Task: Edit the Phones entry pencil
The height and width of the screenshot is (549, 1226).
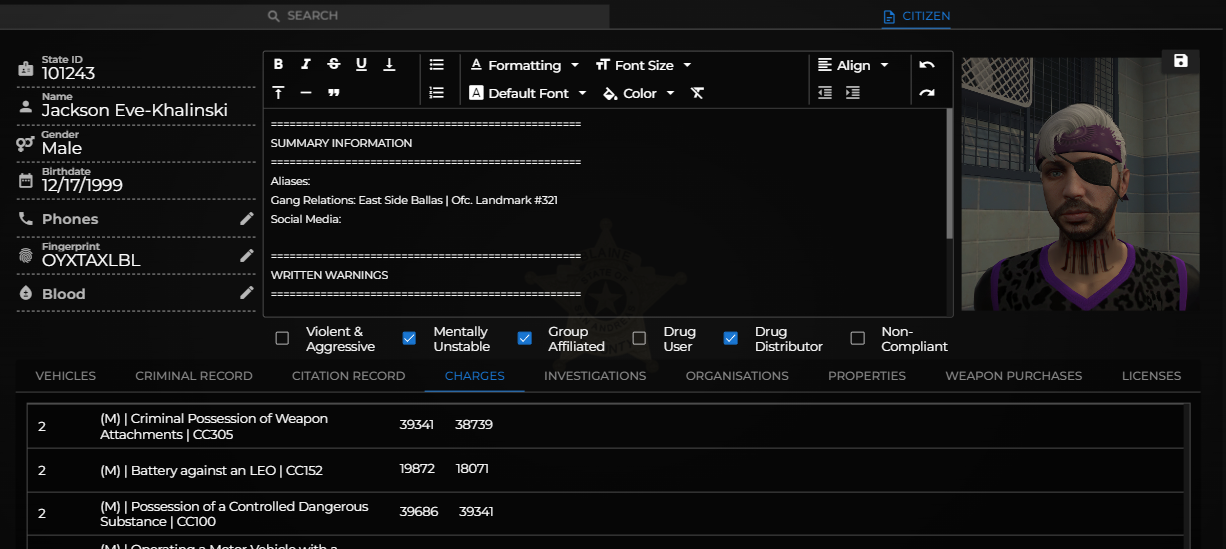Action: [x=247, y=219]
